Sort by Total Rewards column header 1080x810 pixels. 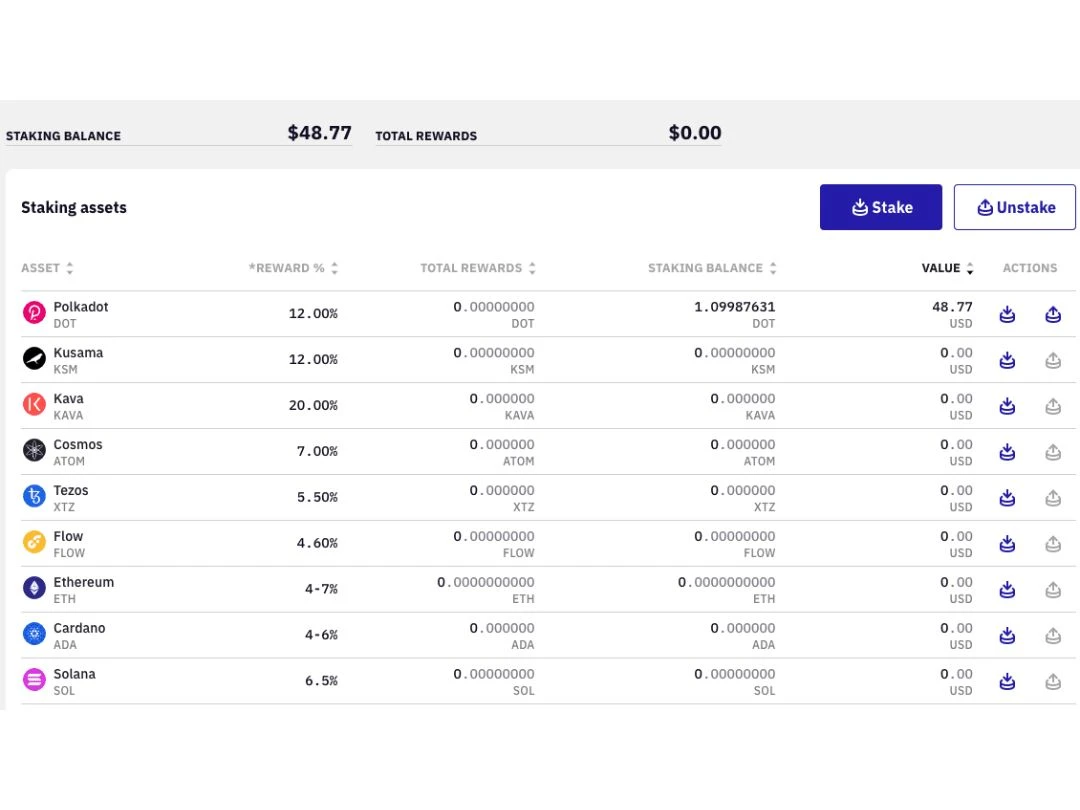click(x=478, y=268)
